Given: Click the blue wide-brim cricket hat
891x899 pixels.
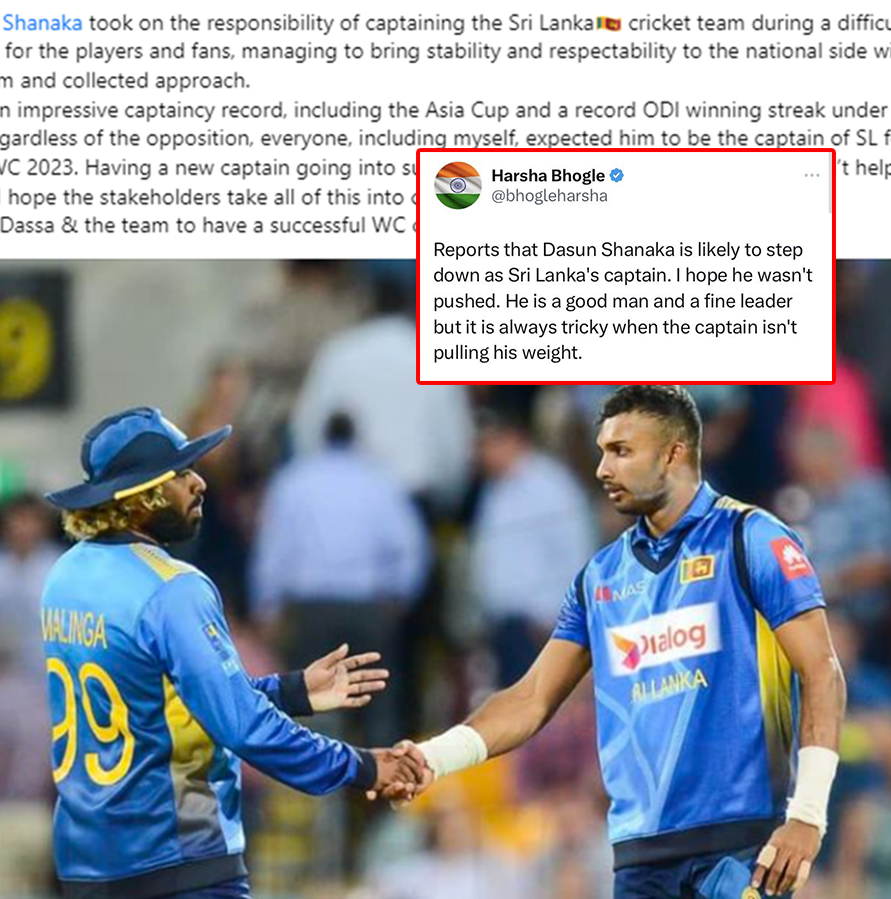Looking at the screenshot, I should (136, 459).
